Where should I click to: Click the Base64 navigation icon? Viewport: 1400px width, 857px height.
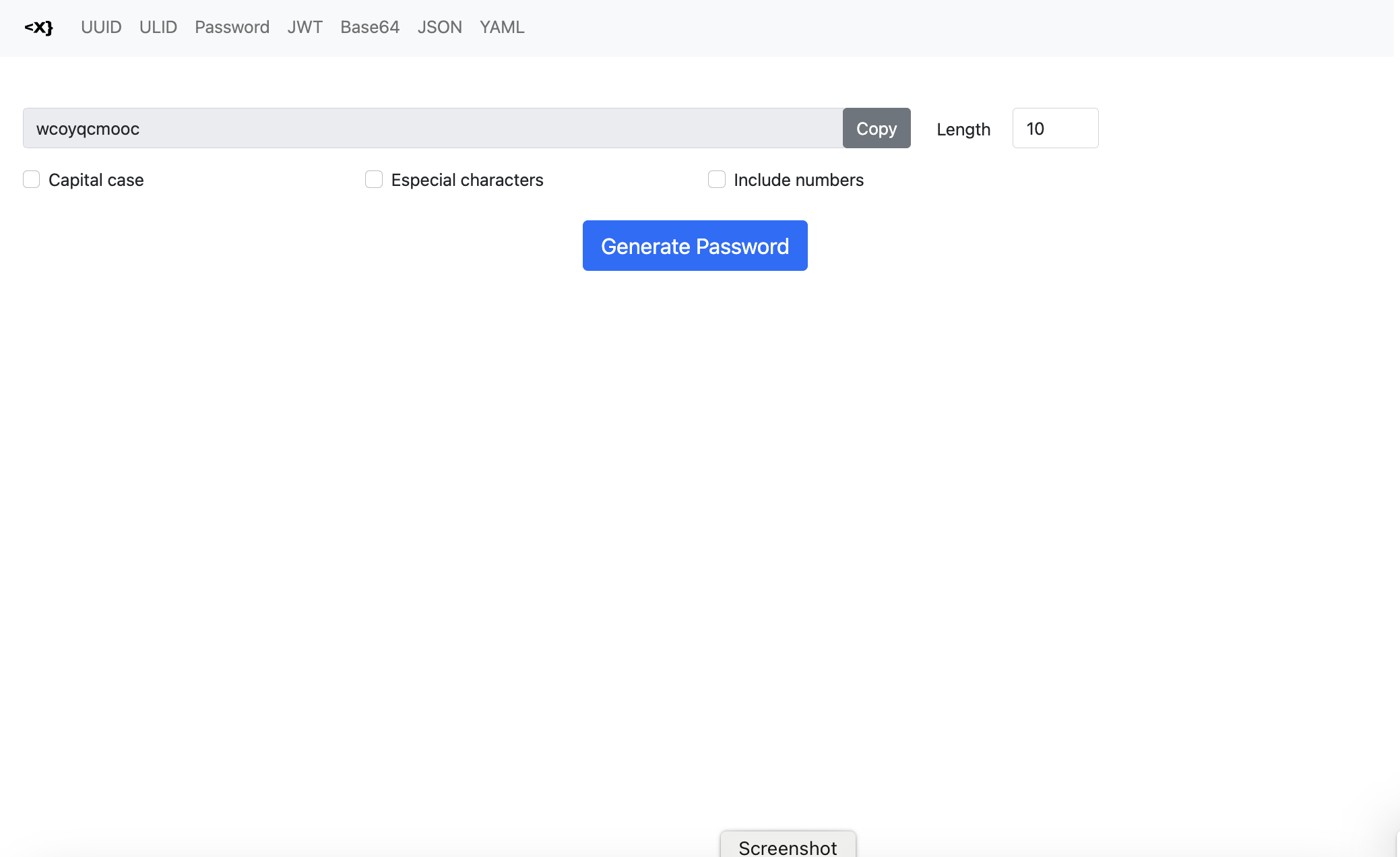click(x=370, y=27)
